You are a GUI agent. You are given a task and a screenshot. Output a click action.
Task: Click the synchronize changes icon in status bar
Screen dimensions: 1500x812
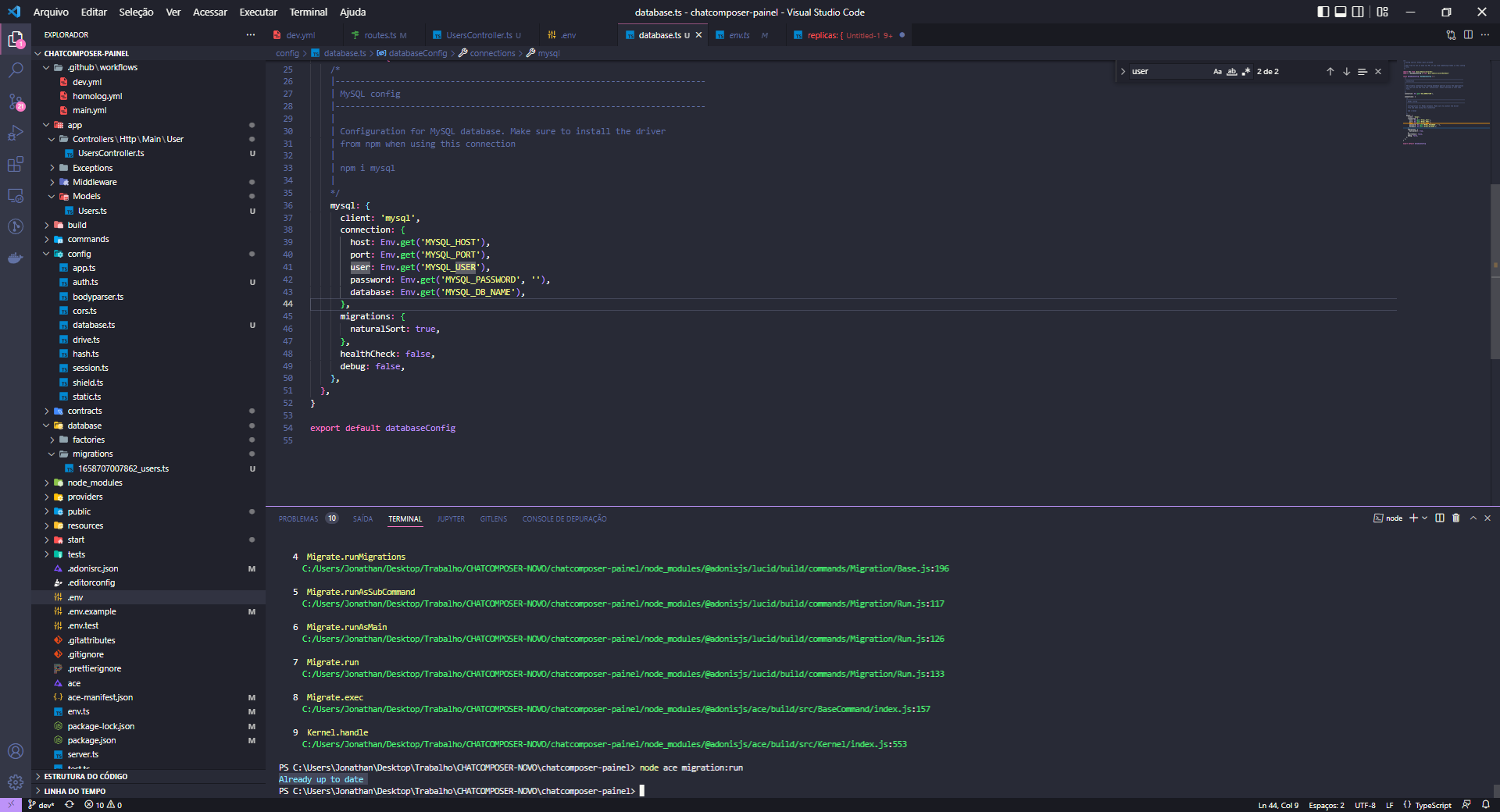pyautogui.click(x=70, y=805)
